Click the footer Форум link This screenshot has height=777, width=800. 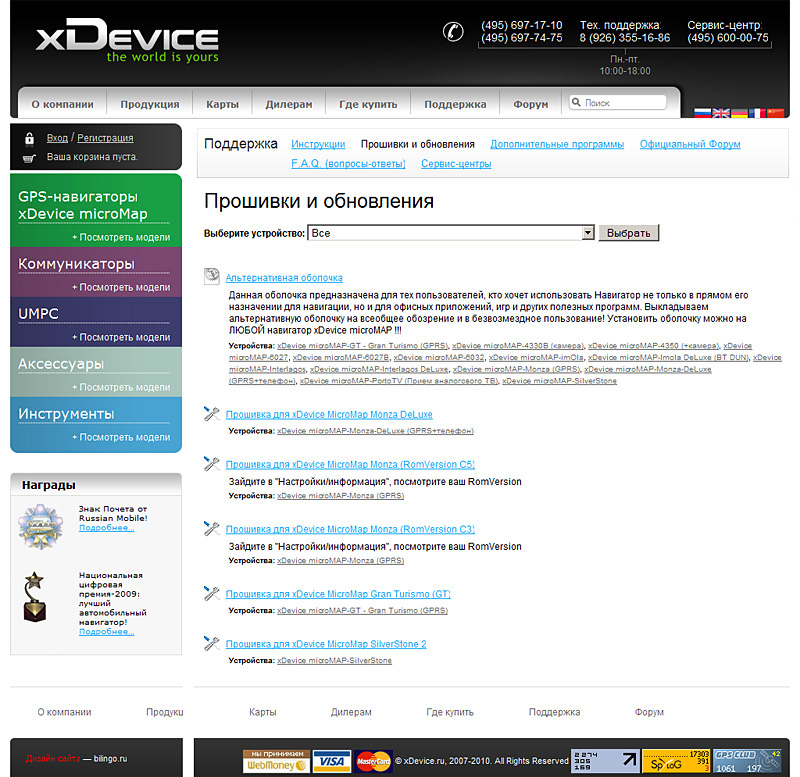coord(649,712)
